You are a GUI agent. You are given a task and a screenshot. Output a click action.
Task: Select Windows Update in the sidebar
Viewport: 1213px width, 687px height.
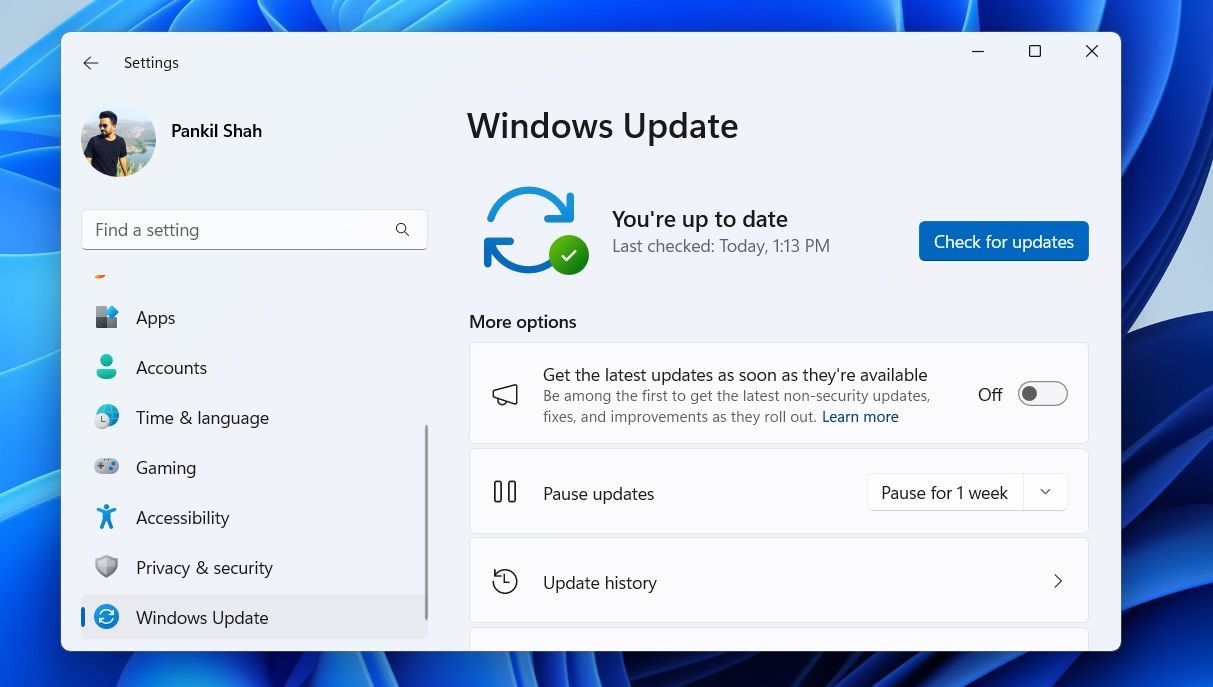(202, 617)
